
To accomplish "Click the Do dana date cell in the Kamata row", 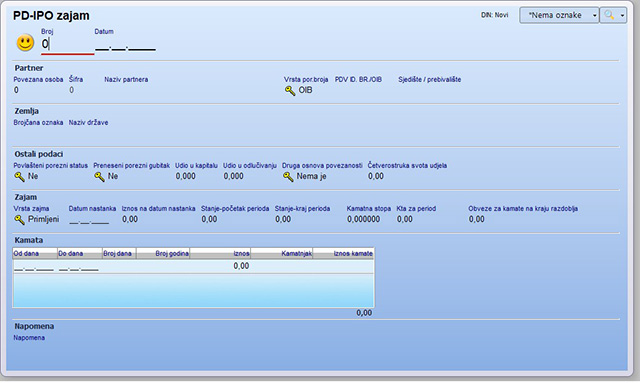I will 79,267.
